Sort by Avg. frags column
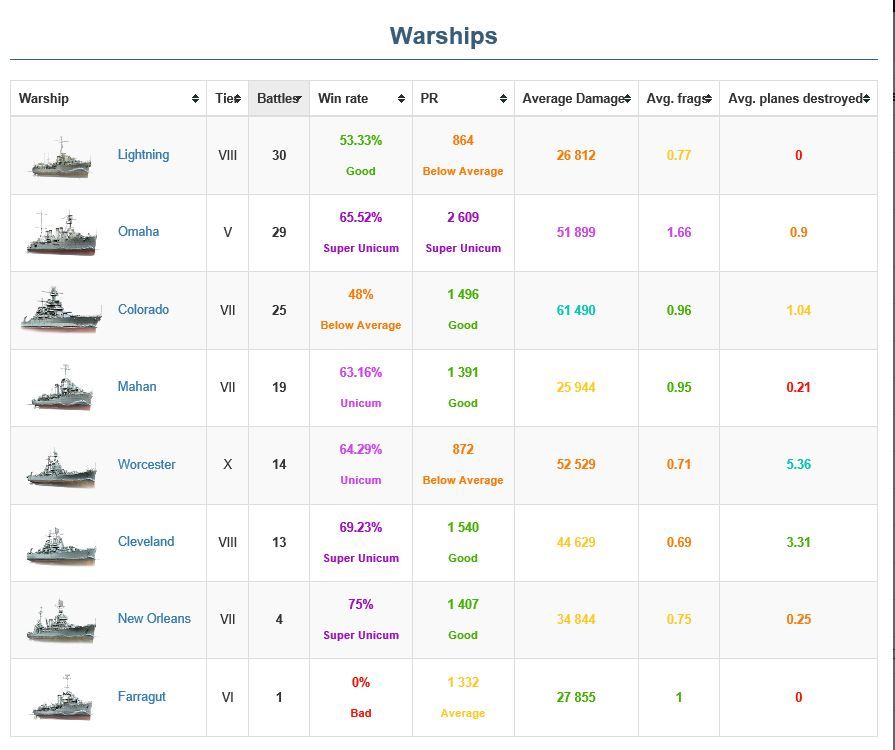This screenshot has height=750, width=895. [x=678, y=98]
